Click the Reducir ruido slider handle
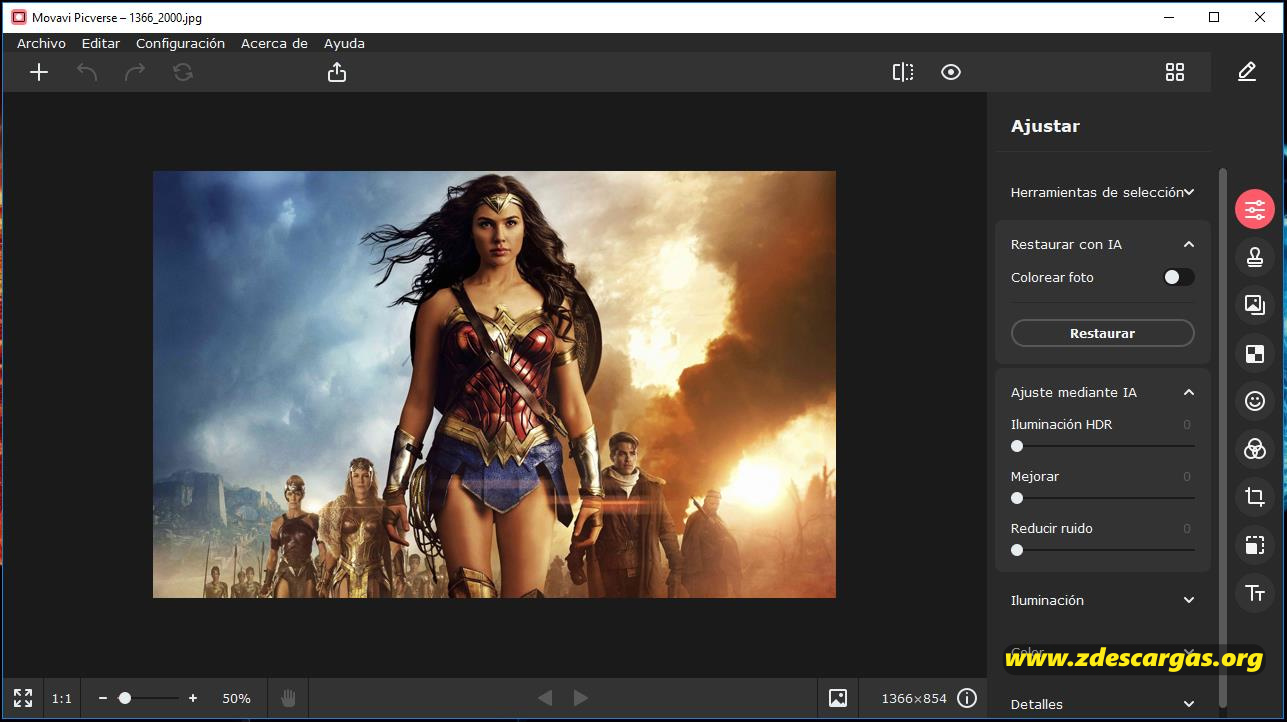 click(1017, 550)
